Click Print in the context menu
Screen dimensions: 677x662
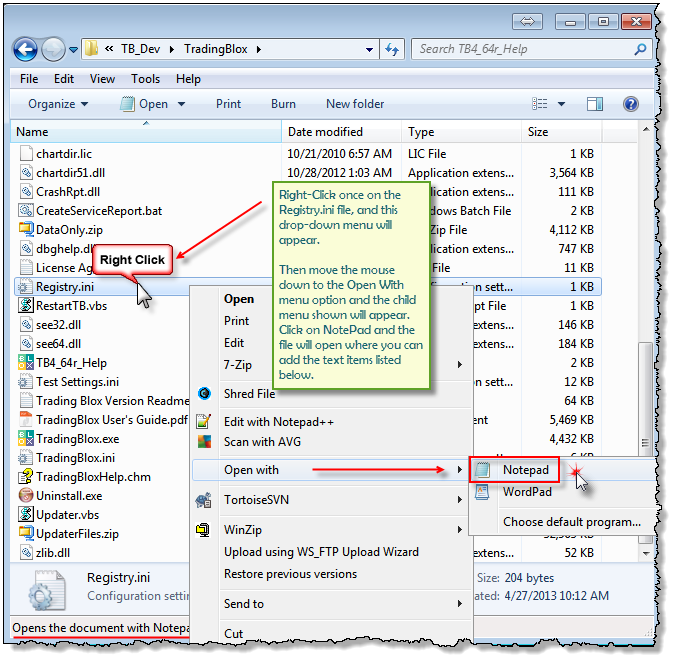236,321
